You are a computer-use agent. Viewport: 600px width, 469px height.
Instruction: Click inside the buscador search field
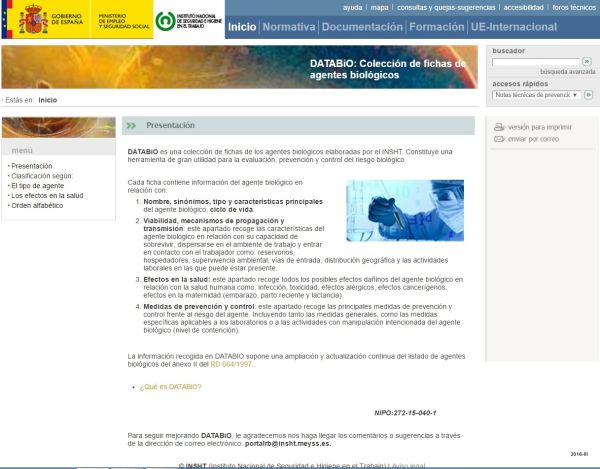coord(536,62)
